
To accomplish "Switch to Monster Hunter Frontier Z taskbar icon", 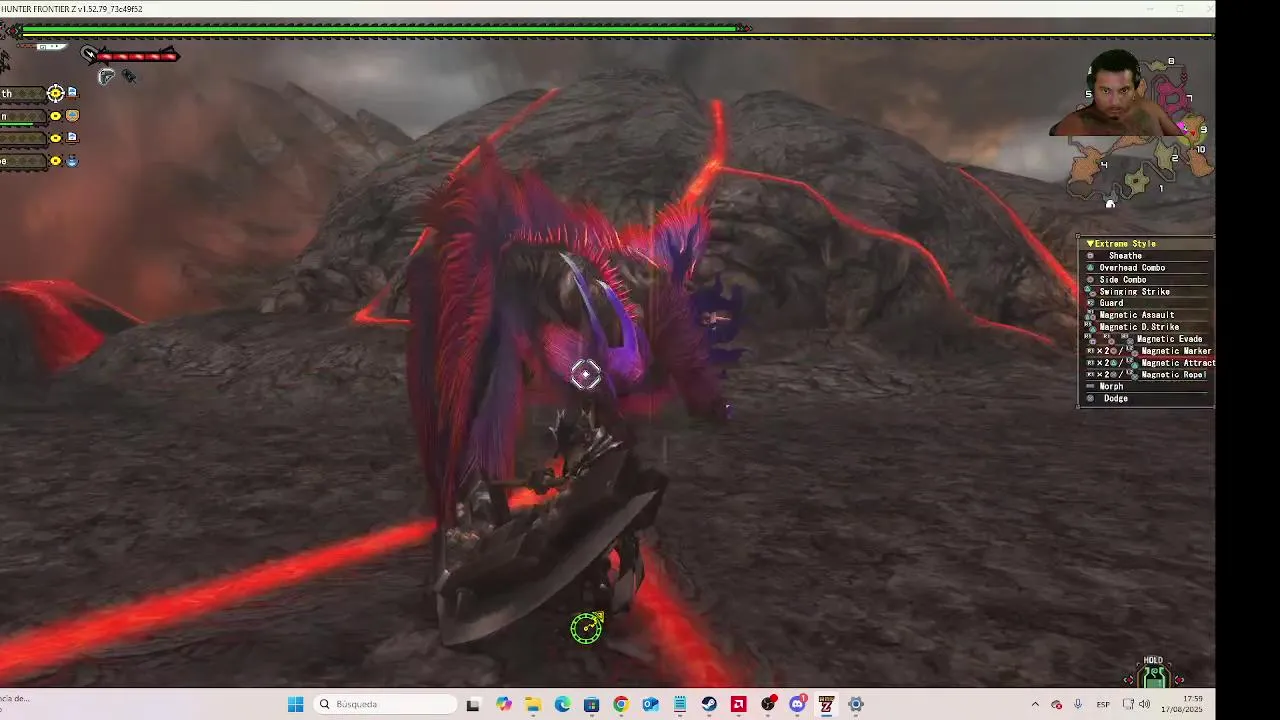I will pos(827,704).
